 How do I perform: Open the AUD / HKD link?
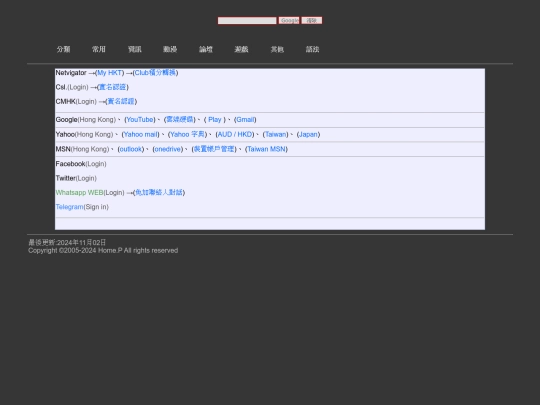click(x=235, y=135)
